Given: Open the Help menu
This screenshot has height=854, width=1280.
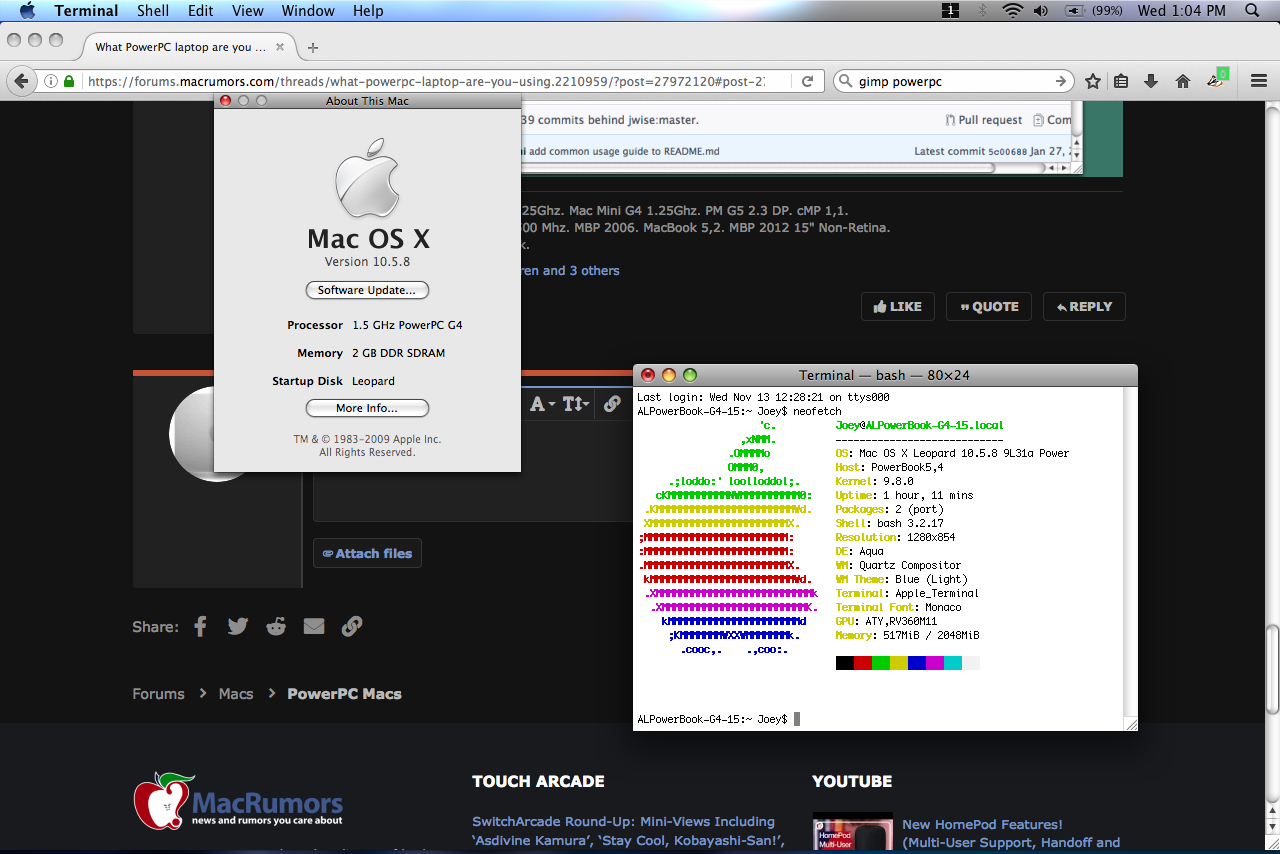Looking at the screenshot, I should coord(368,11).
